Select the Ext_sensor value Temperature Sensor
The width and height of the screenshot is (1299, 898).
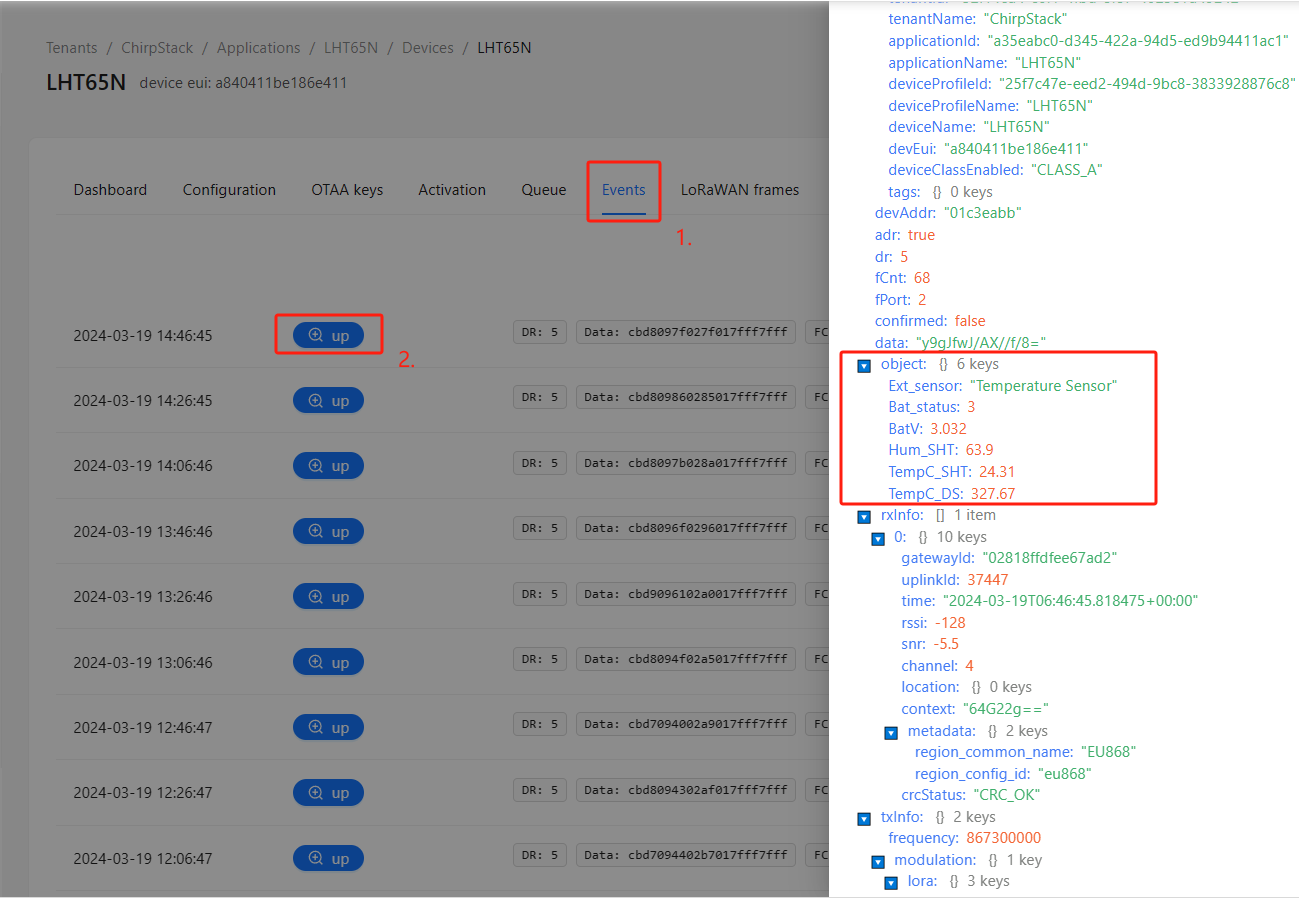[x=1043, y=386]
